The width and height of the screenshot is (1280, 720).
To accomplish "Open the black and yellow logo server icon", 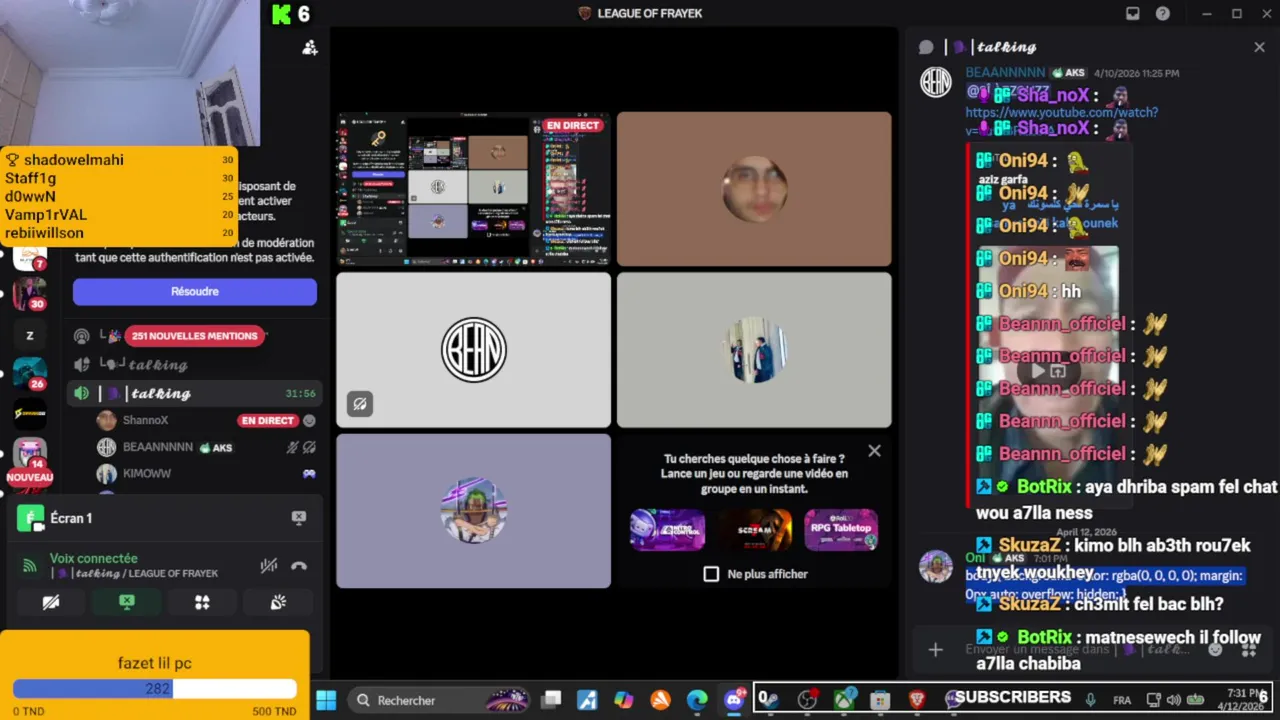I will 29,413.
